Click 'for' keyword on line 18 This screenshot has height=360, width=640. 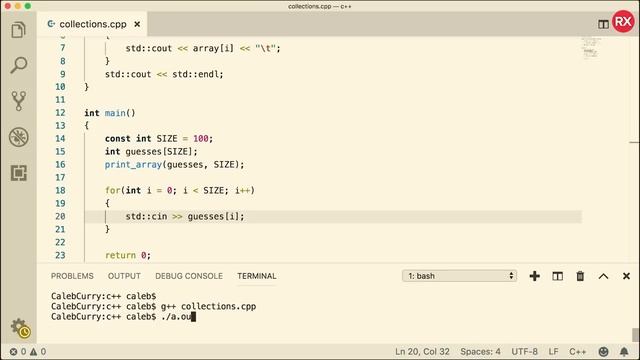point(113,191)
